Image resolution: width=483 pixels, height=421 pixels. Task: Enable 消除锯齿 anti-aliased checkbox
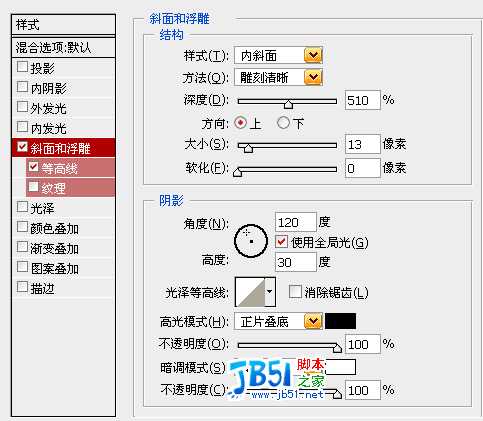(x=295, y=292)
